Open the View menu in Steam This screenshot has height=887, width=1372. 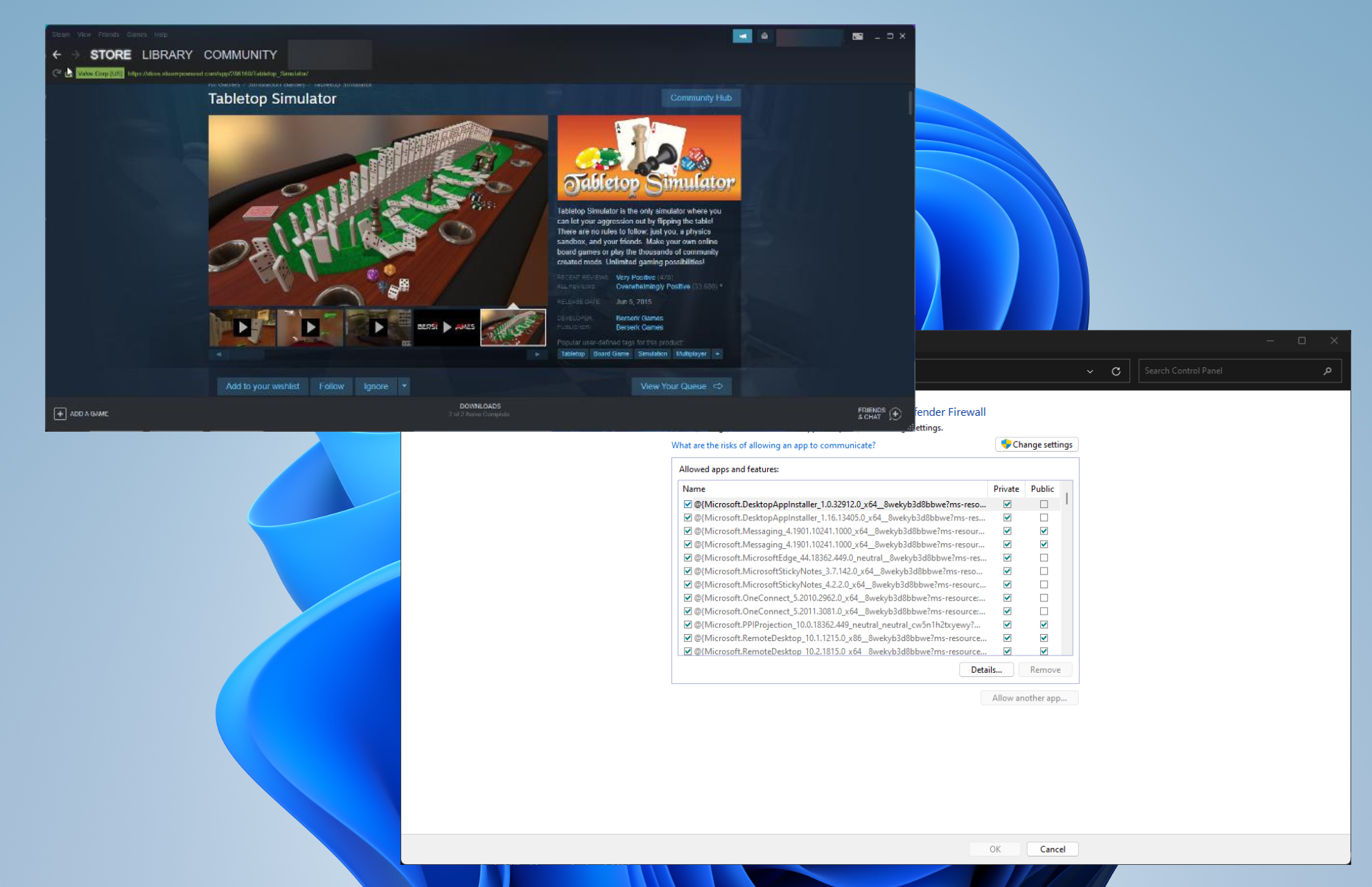(84, 34)
